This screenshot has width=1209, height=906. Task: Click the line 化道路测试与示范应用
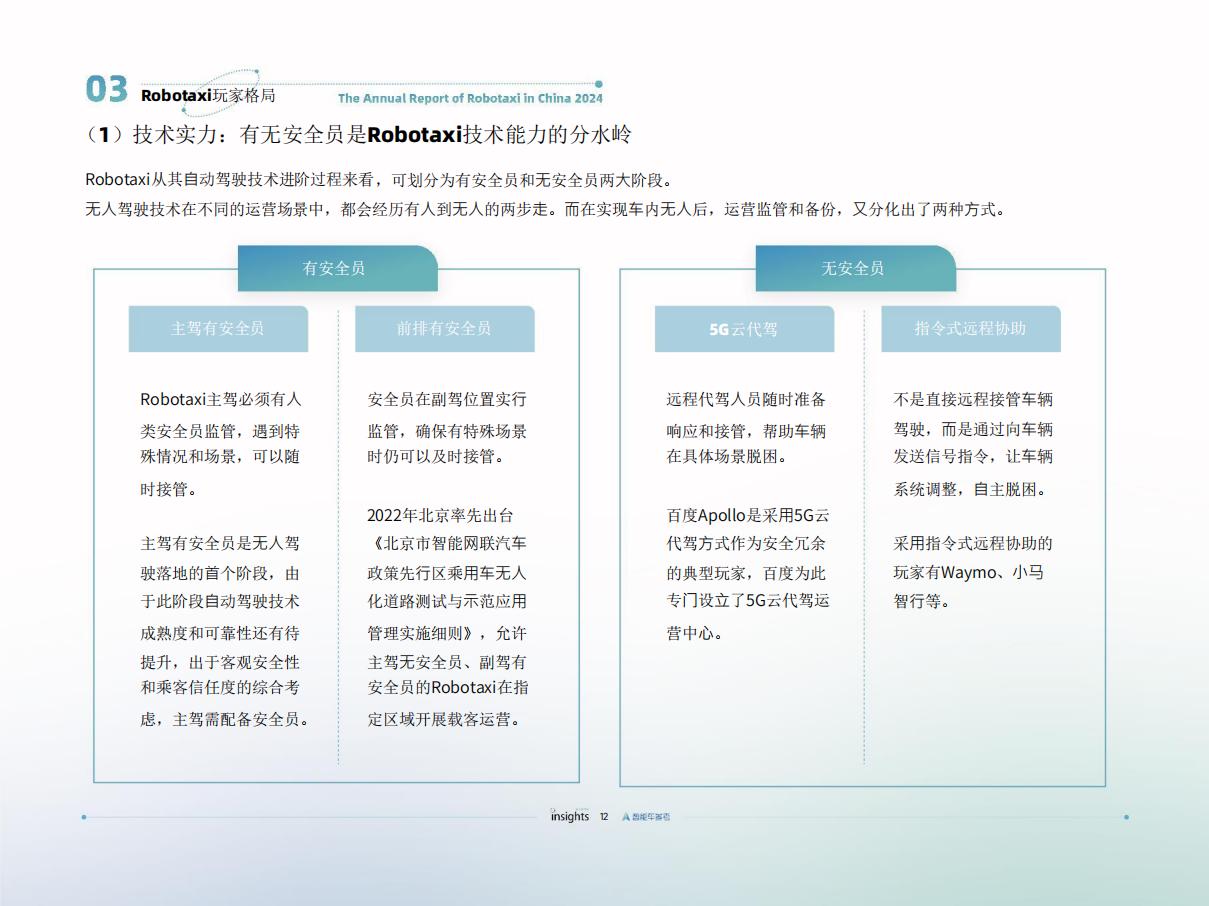point(447,602)
